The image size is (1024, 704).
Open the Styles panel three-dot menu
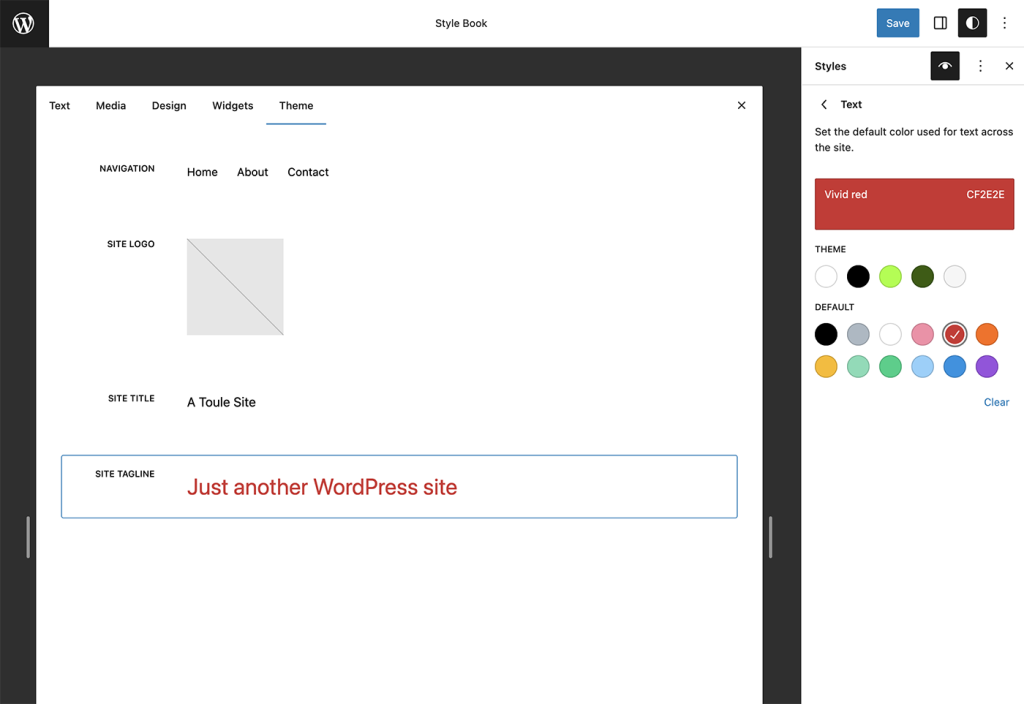tap(980, 66)
